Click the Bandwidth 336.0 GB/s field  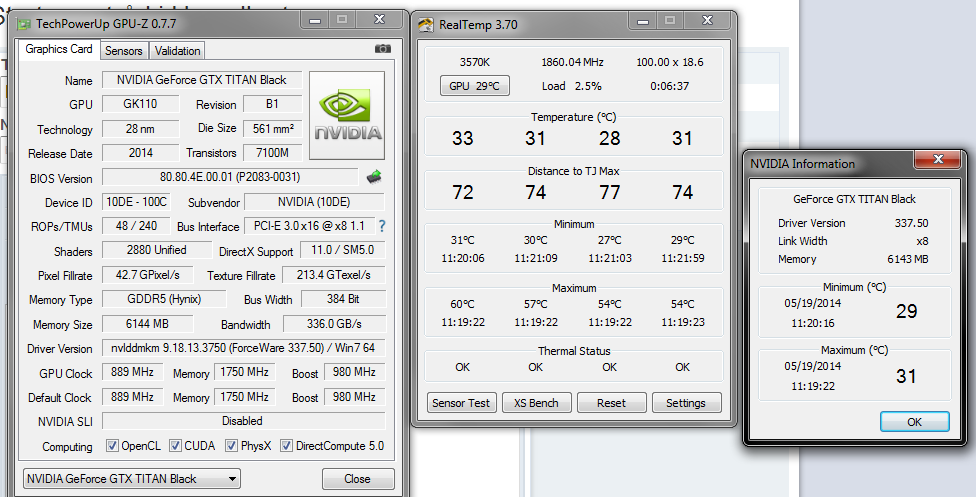(334, 323)
